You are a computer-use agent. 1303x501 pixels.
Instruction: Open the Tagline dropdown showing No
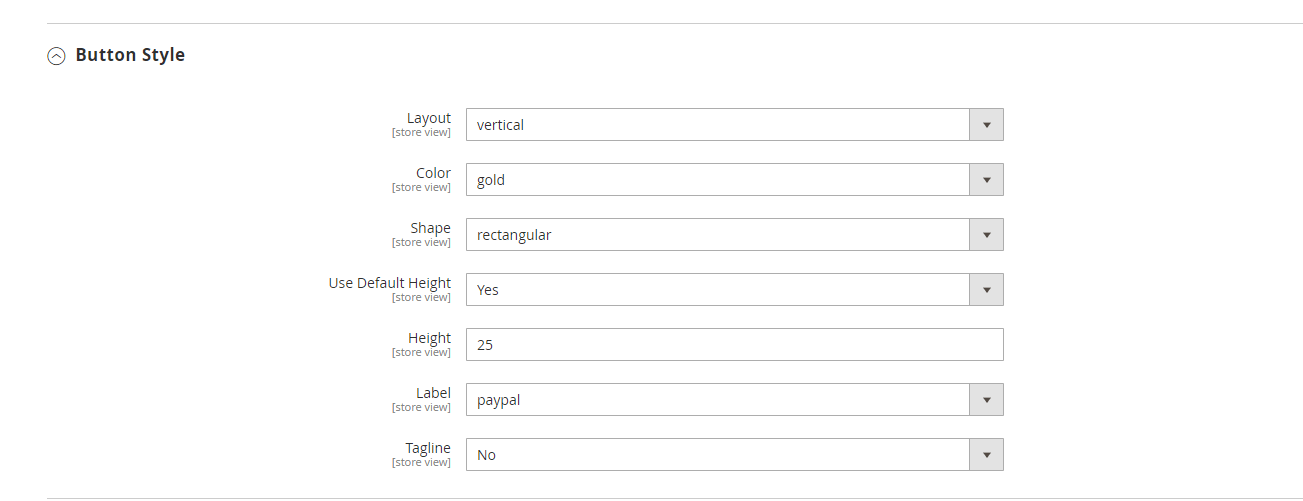click(x=718, y=455)
